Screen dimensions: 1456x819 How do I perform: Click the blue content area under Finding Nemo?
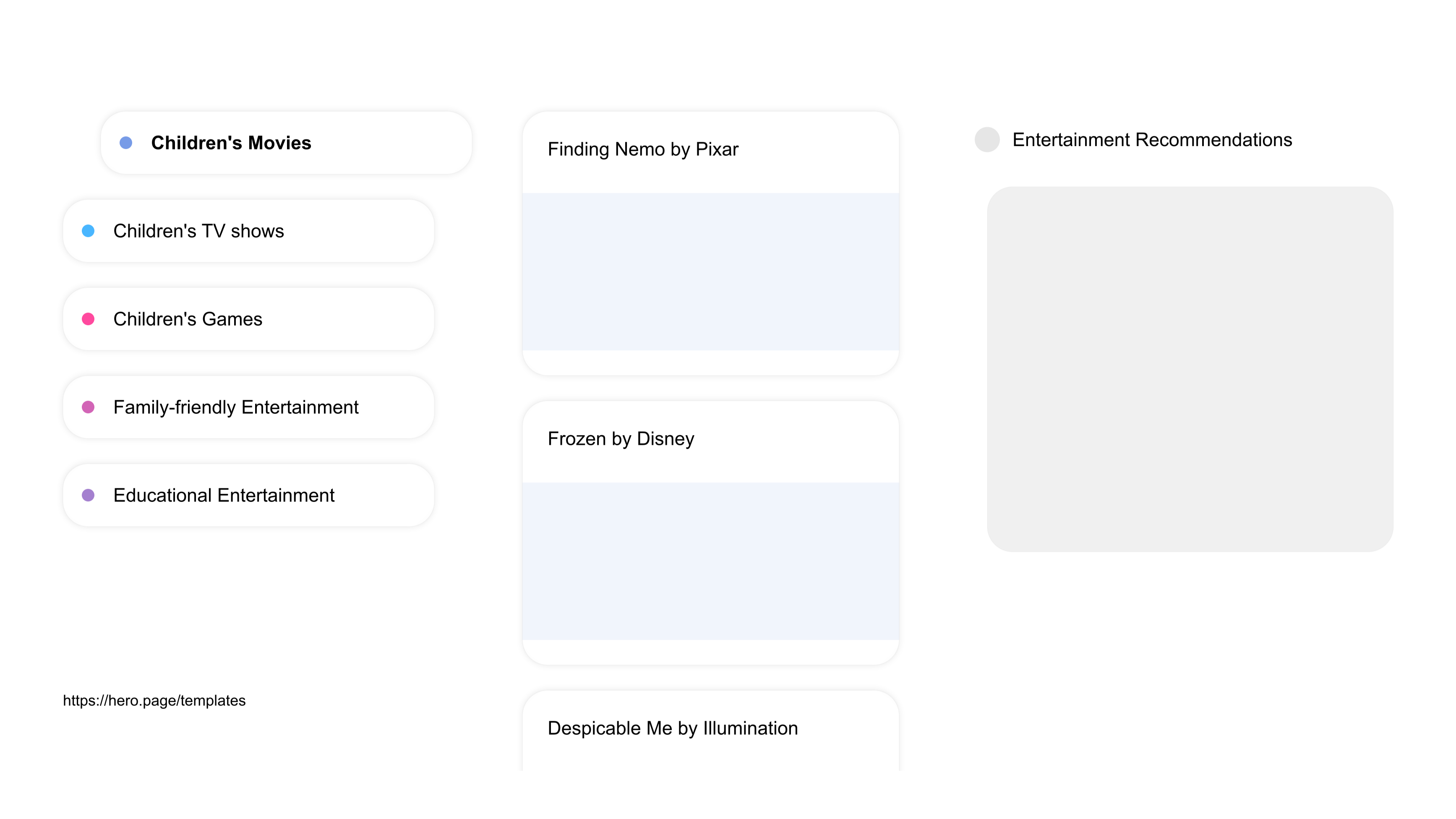(710, 271)
